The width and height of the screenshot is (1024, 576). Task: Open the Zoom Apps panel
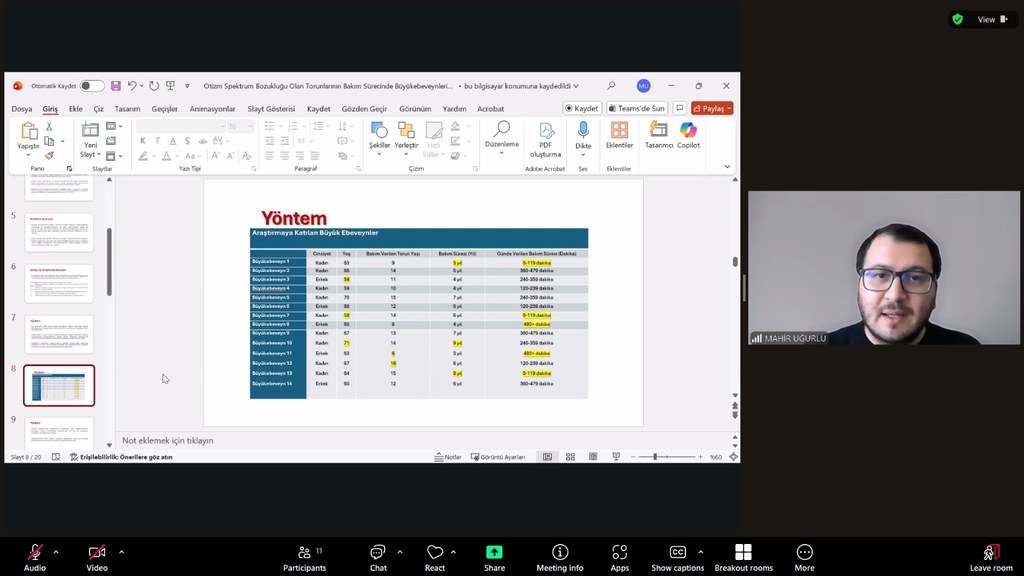click(619, 558)
